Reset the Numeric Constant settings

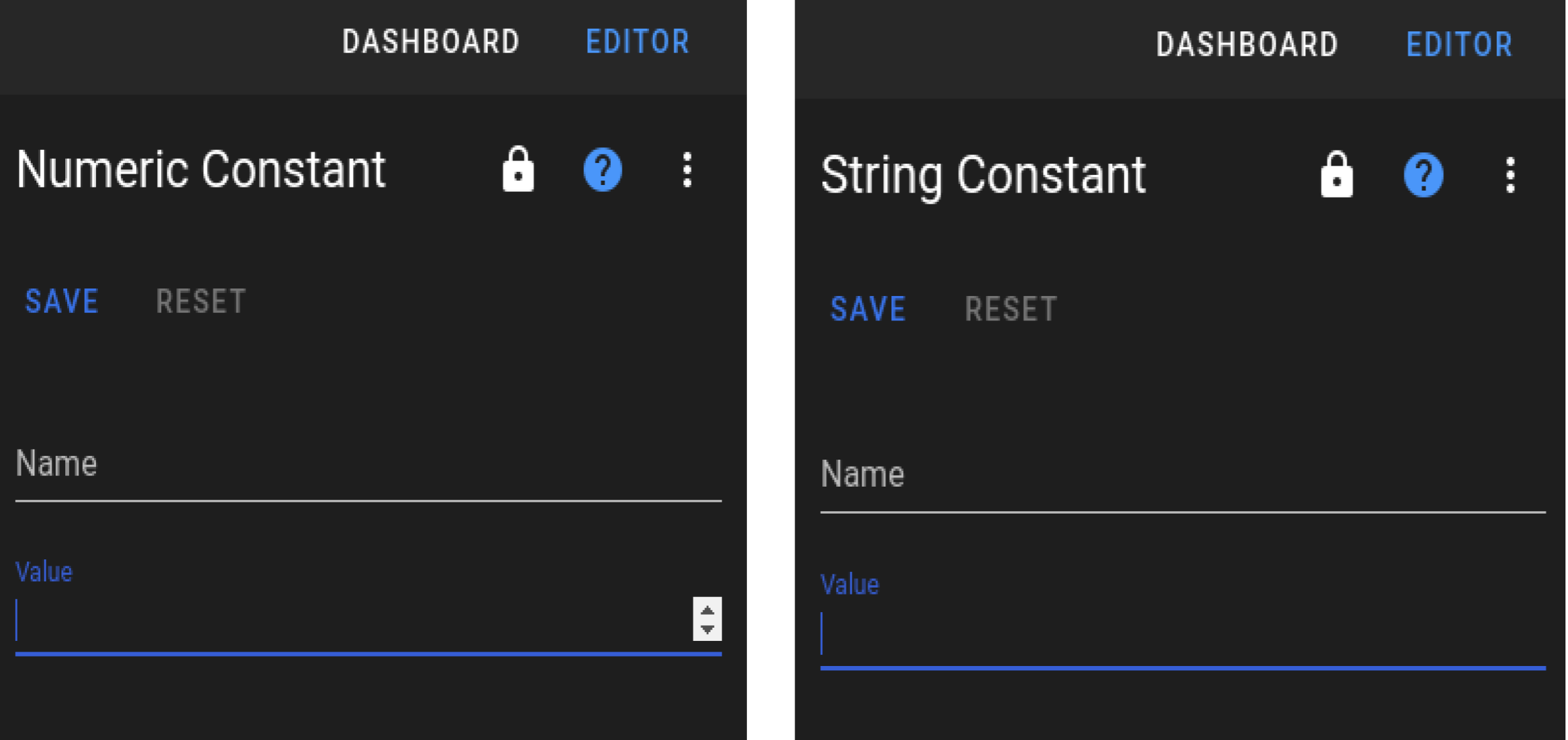coord(201,301)
